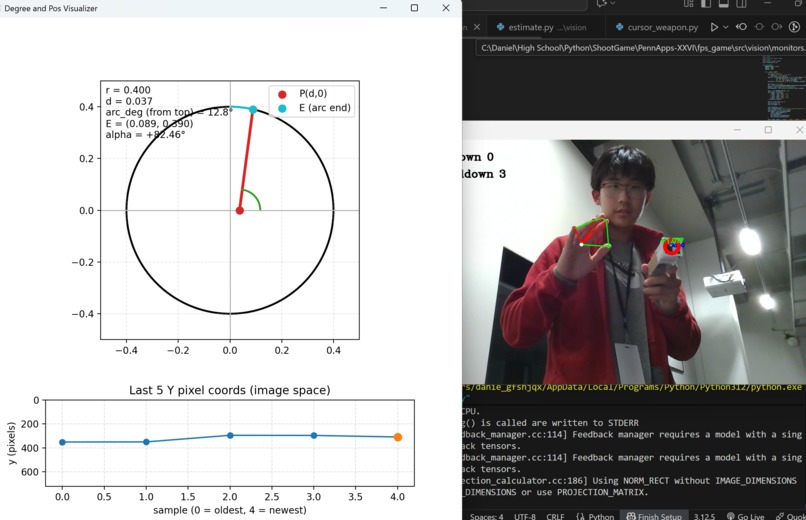Click the monitors file path tooltip text

tap(643, 48)
